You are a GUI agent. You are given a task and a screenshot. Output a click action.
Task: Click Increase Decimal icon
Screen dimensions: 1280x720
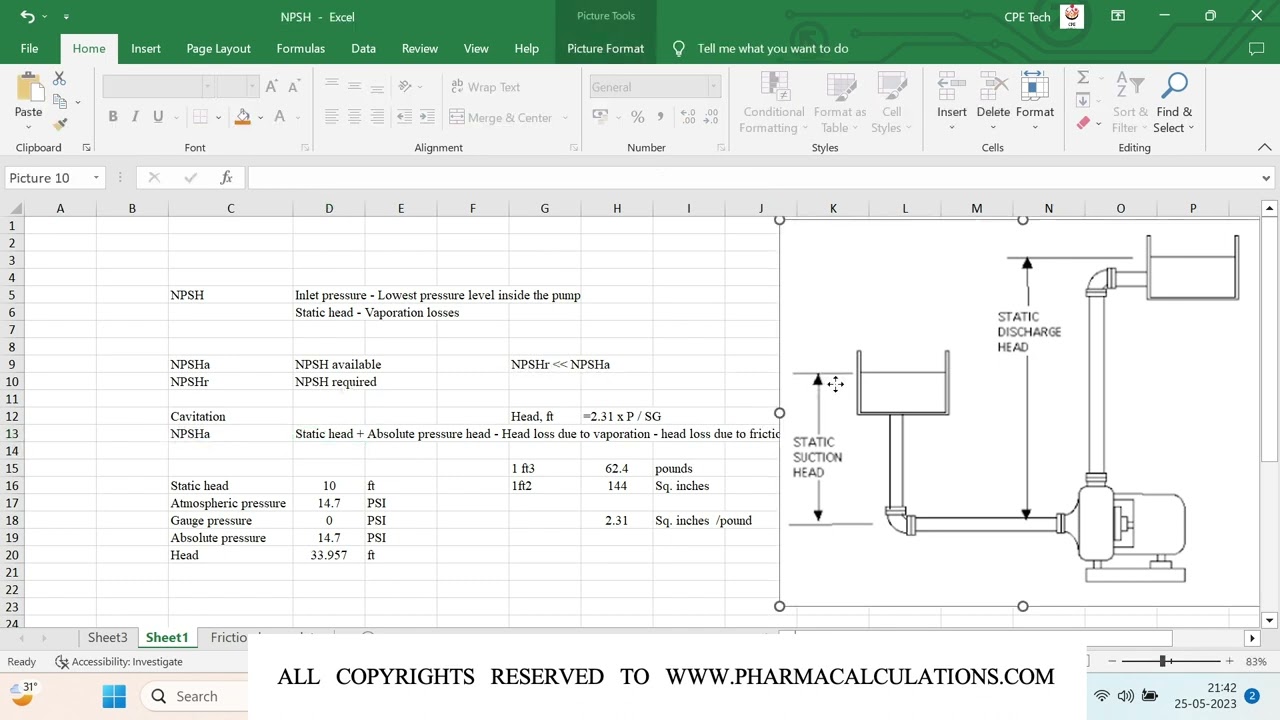(x=688, y=117)
